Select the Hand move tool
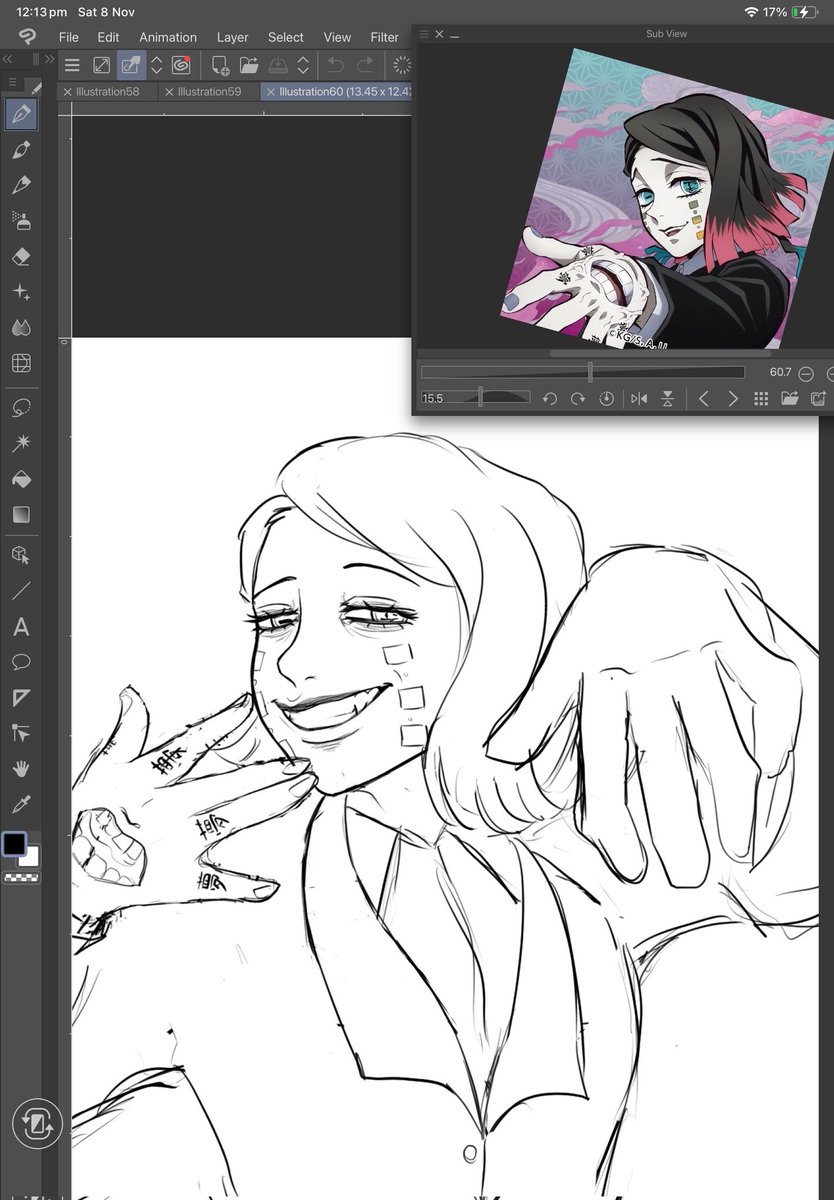The height and width of the screenshot is (1200, 834). click(x=21, y=769)
